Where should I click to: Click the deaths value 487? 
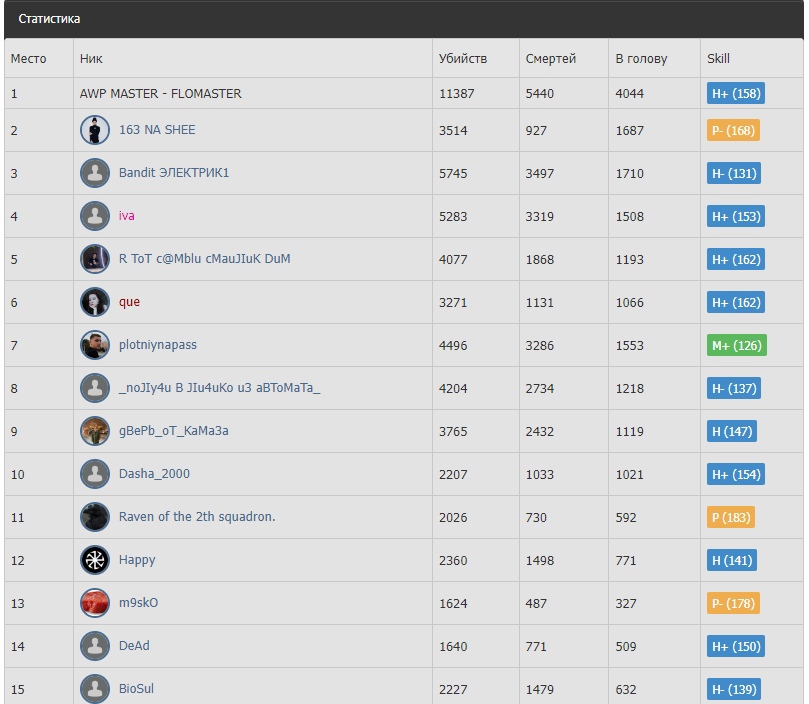536,603
